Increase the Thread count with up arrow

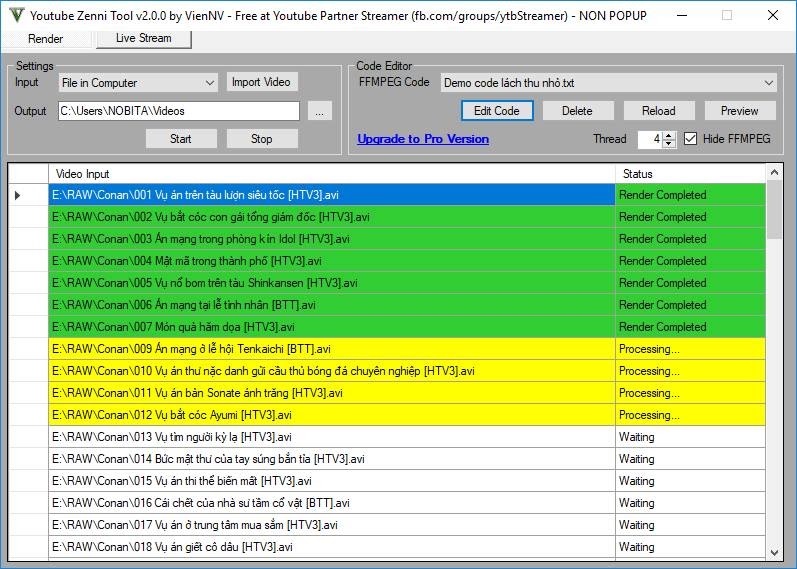coord(669,135)
